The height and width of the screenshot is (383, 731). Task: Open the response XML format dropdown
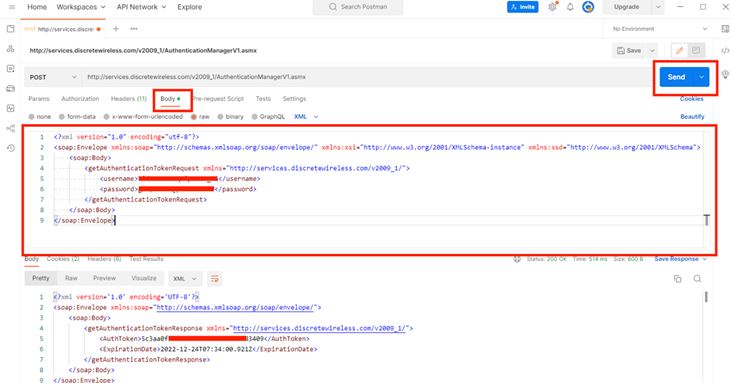coord(185,279)
